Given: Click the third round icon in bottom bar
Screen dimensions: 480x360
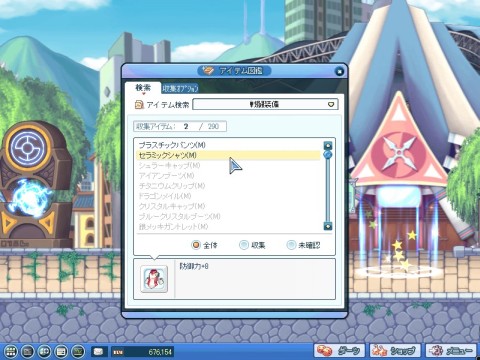Looking at the screenshot, I should 44,351.
